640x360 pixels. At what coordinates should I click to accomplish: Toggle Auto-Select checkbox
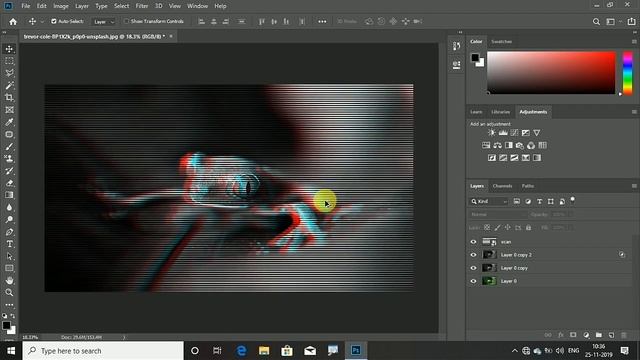pos(54,21)
